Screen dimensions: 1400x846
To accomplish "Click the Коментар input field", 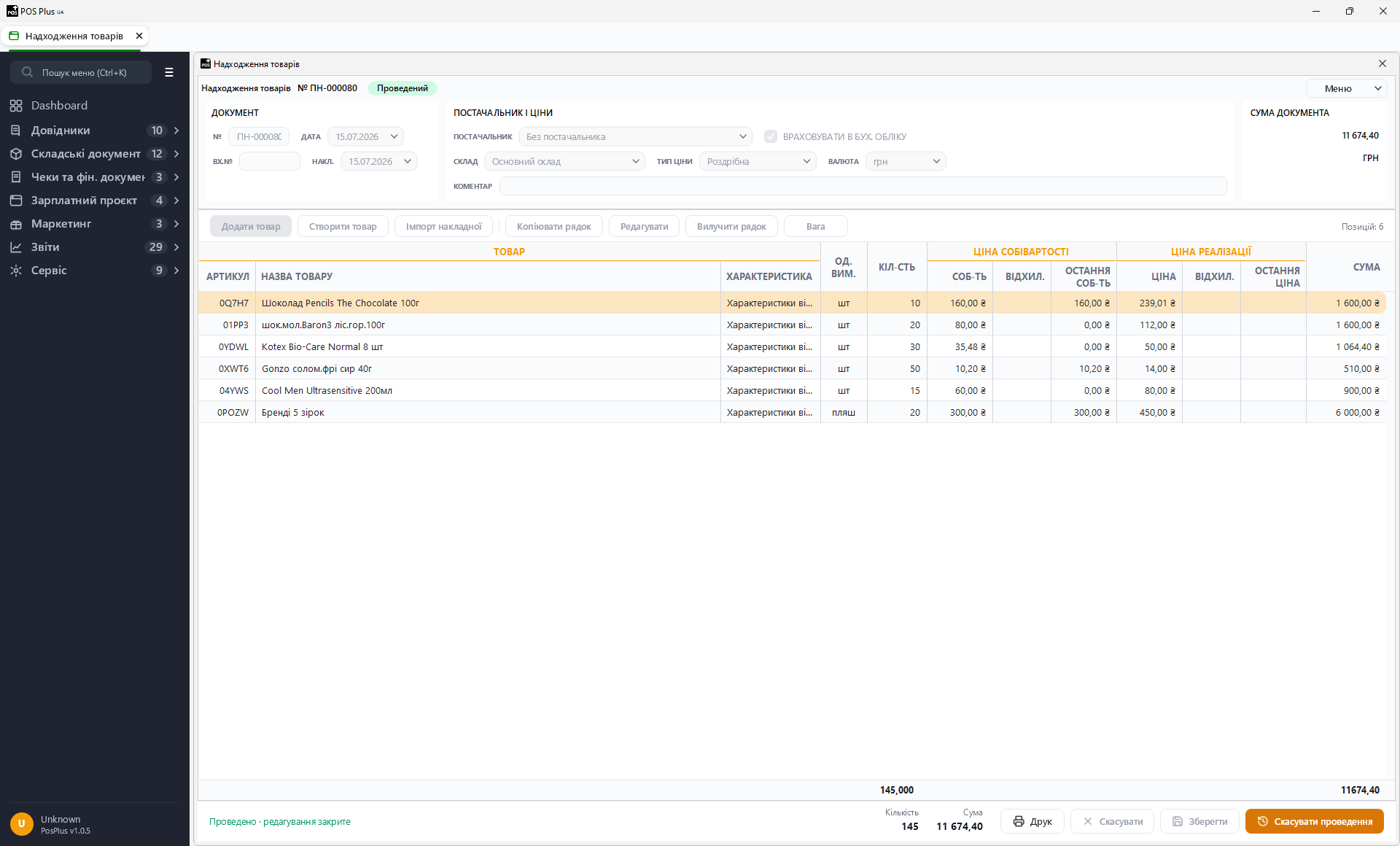I will (863, 186).
